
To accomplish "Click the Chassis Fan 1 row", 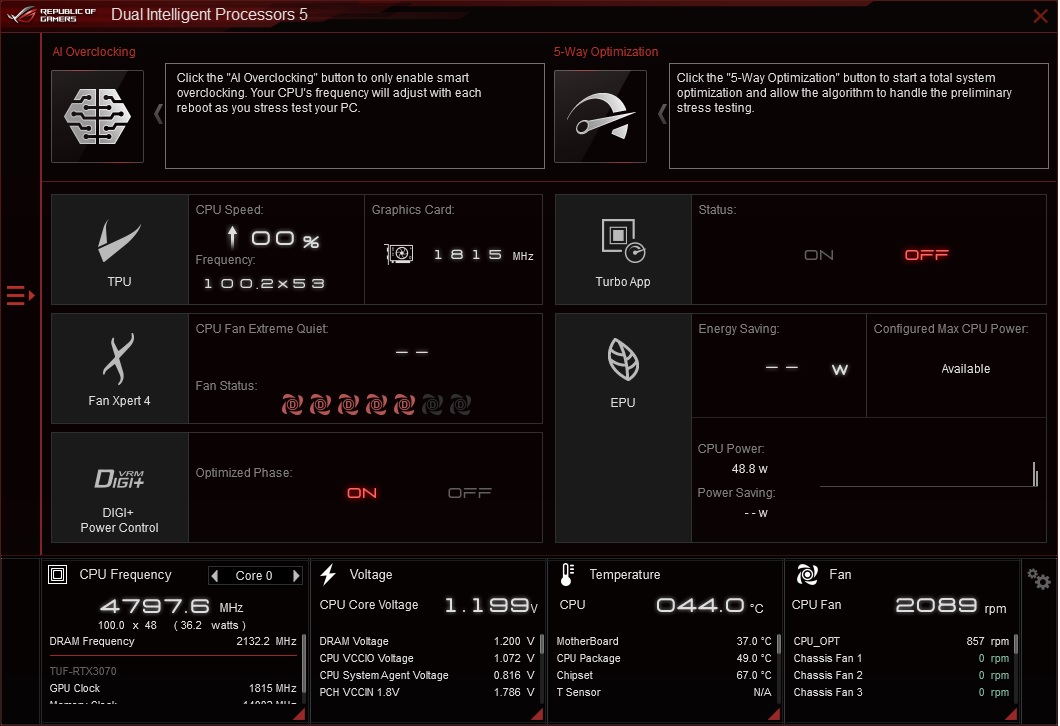I will (x=901, y=658).
